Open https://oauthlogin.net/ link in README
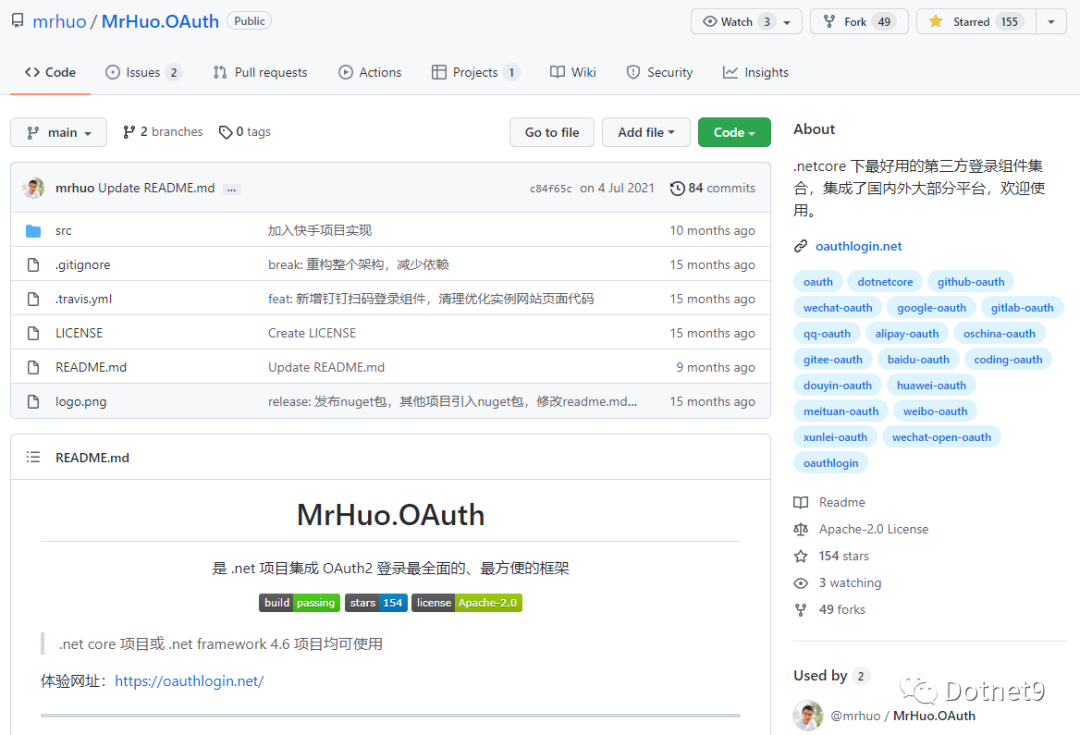 189,681
